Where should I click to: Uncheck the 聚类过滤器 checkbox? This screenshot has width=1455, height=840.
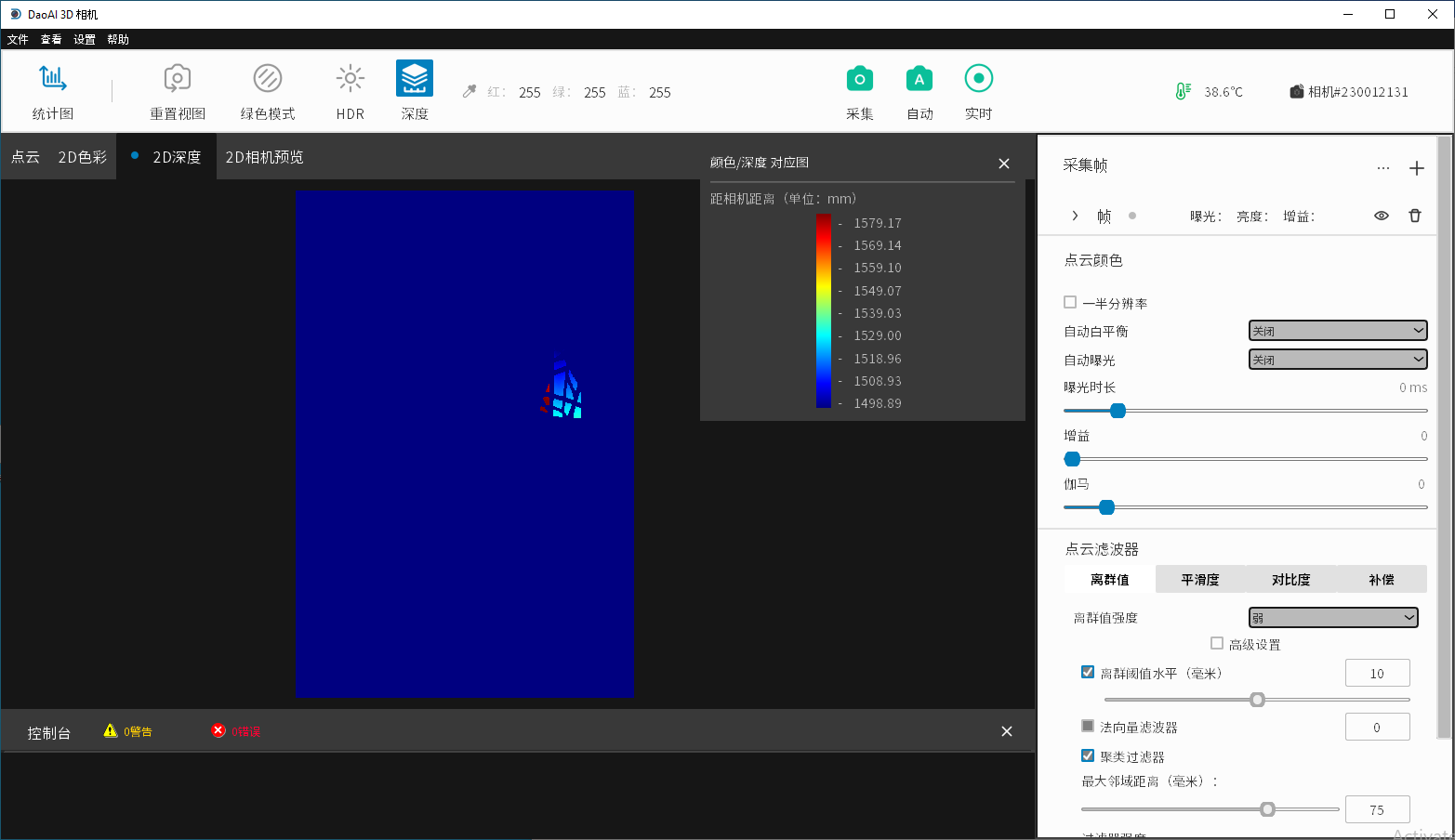(1088, 755)
